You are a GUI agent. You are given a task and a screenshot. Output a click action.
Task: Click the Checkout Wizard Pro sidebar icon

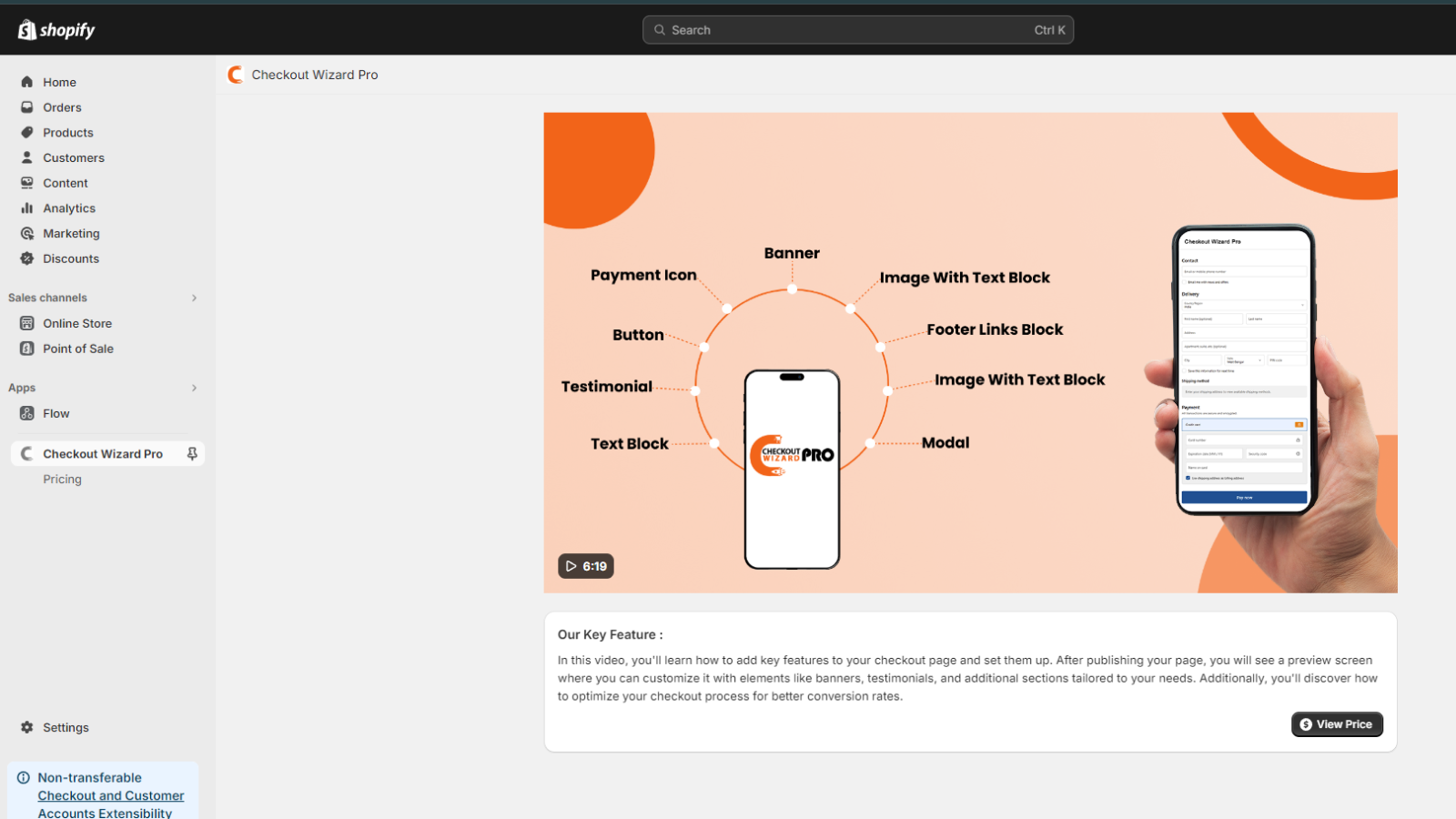point(27,454)
